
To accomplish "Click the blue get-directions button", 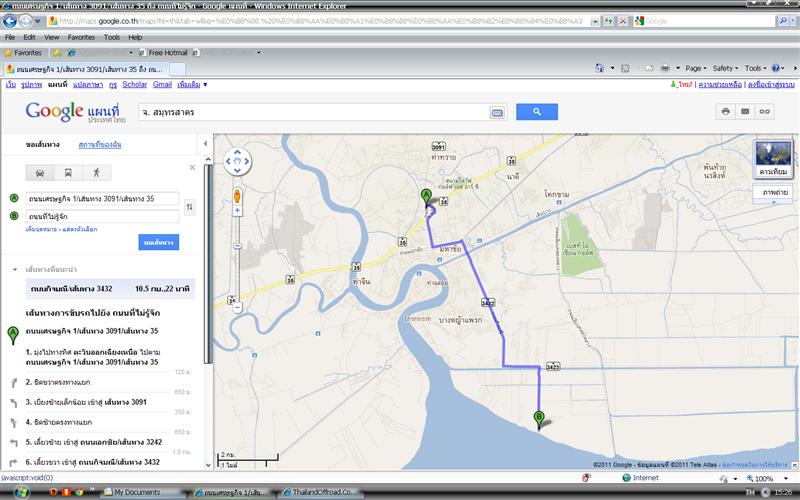I will pyautogui.click(x=159, y=242).
